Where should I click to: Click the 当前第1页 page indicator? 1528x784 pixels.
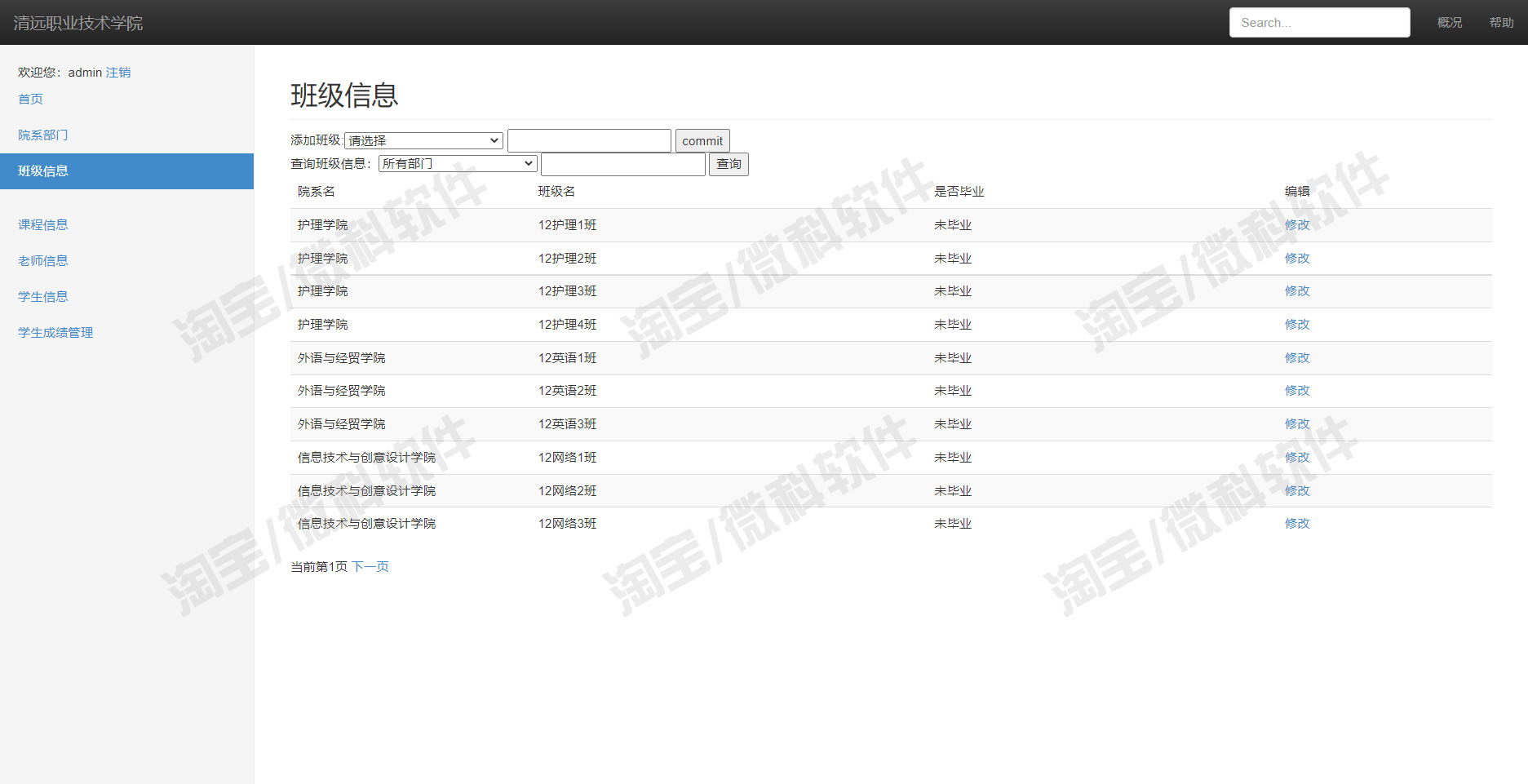(x=319, y=567)
